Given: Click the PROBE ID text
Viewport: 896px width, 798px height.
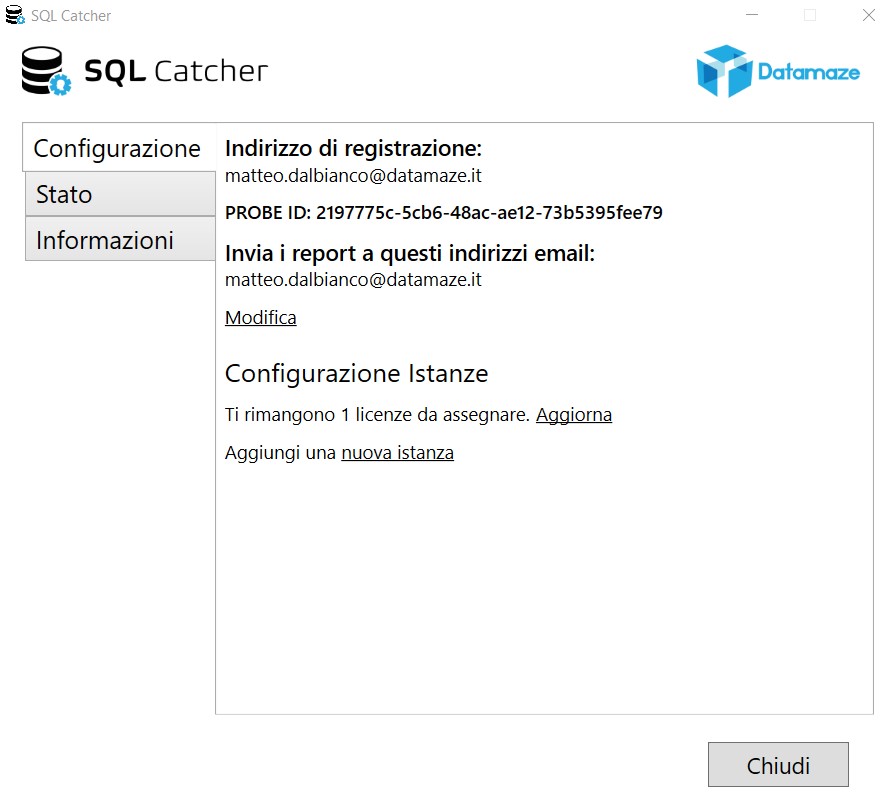Looking at the screenshot, I should point(443,213).
